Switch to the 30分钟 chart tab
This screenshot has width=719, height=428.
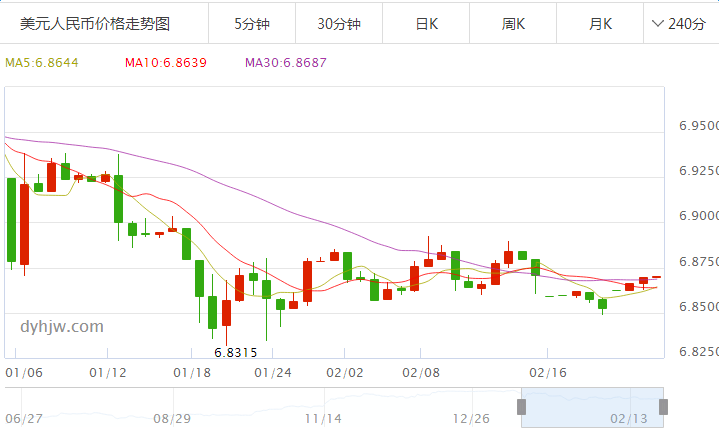click(x=339, y=23)
